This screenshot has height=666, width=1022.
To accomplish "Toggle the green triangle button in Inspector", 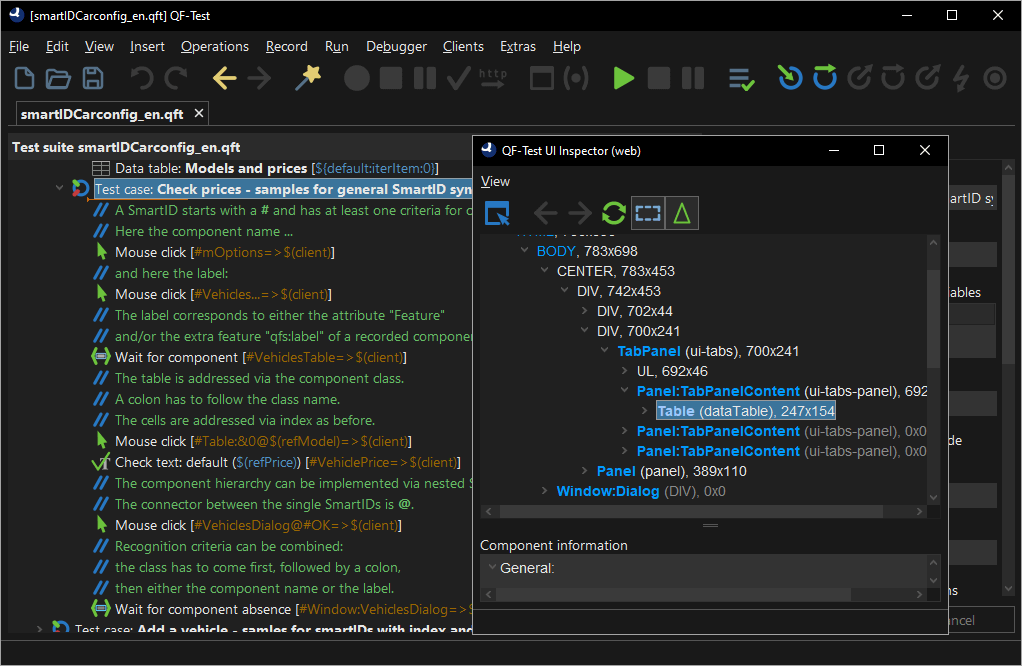I will tap(682, 213).
